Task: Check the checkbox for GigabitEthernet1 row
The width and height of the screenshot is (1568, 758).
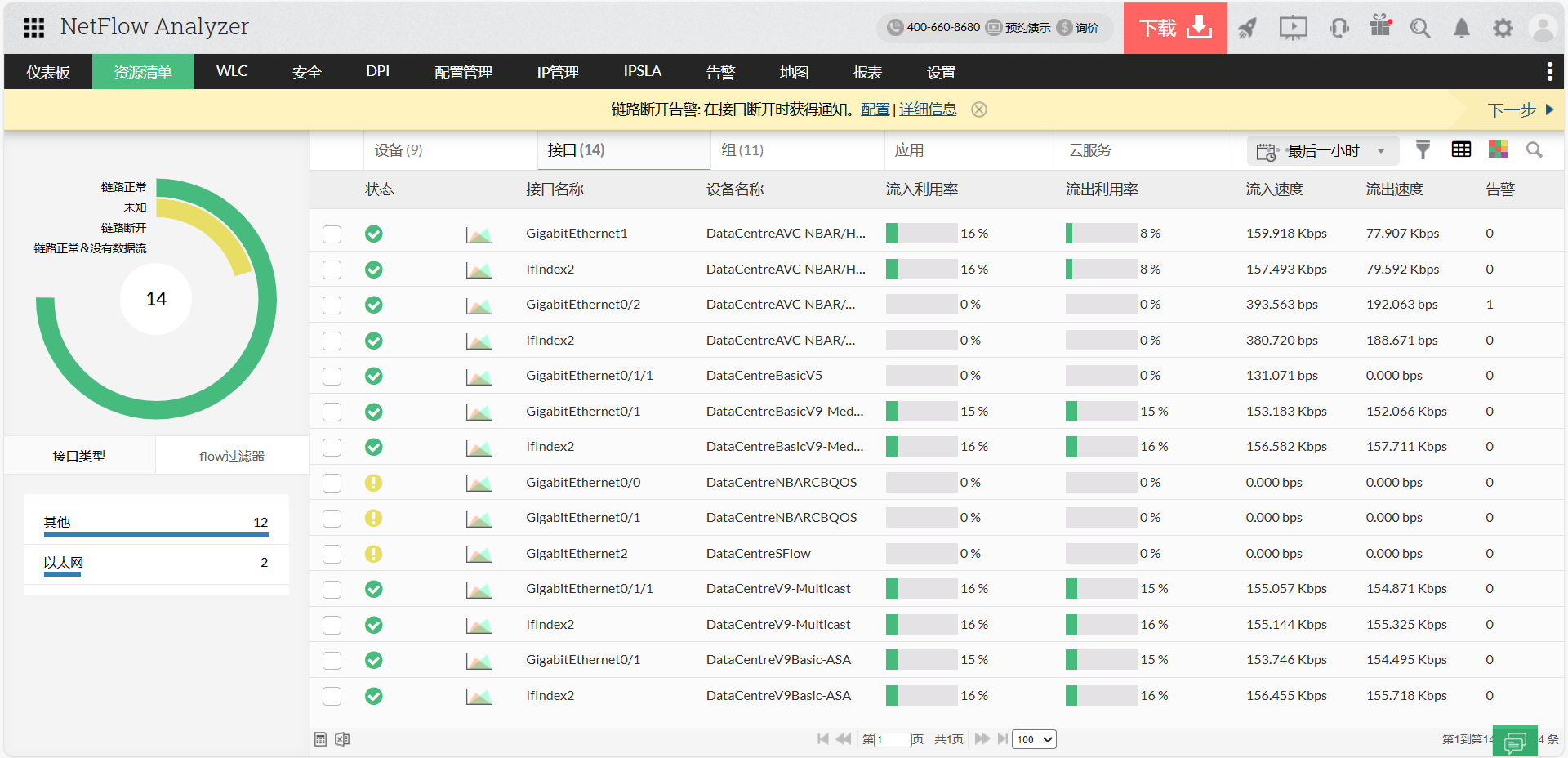Action: (x=332, y=234)
